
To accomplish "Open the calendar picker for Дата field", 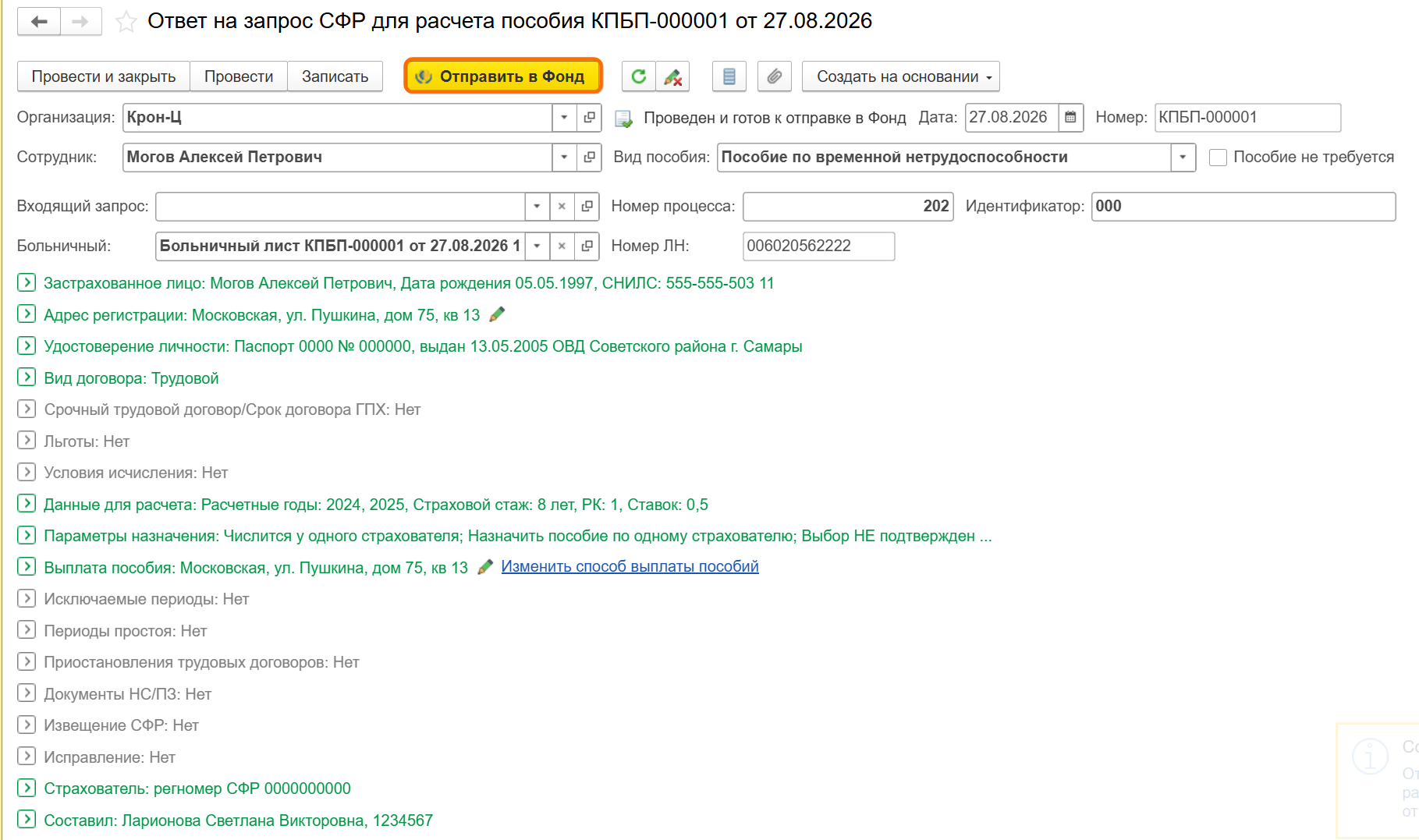I will (1070, 117).
